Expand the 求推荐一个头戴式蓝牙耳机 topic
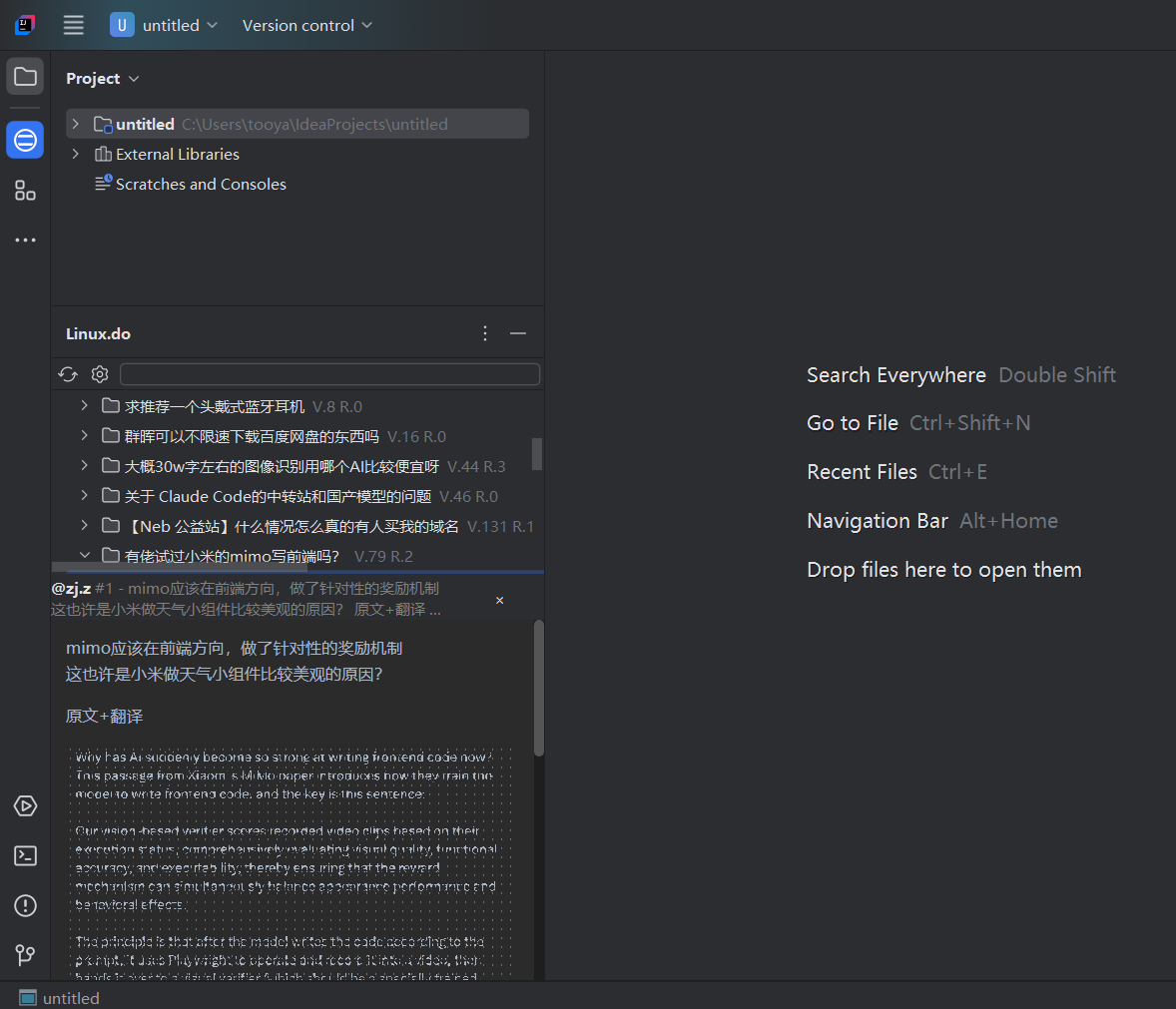The height and width of the screenshot is (1009, 1176). pyautogui.click(x=84, y=405)
